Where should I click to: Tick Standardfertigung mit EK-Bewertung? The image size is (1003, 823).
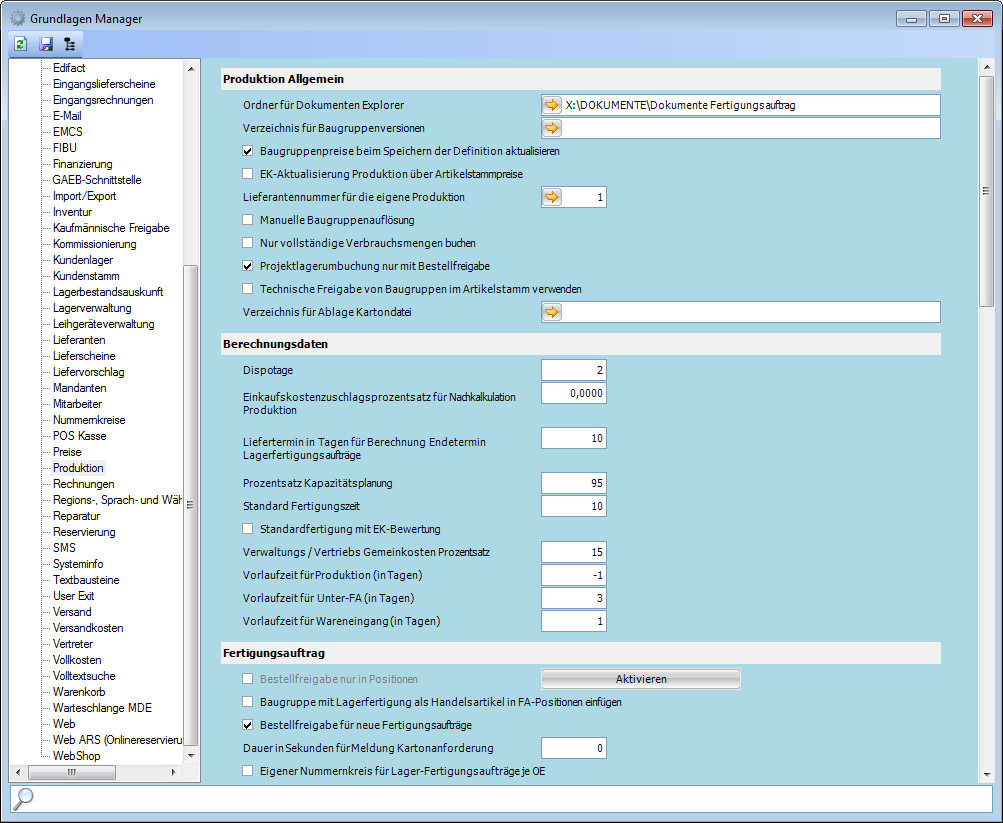[248, 529]
